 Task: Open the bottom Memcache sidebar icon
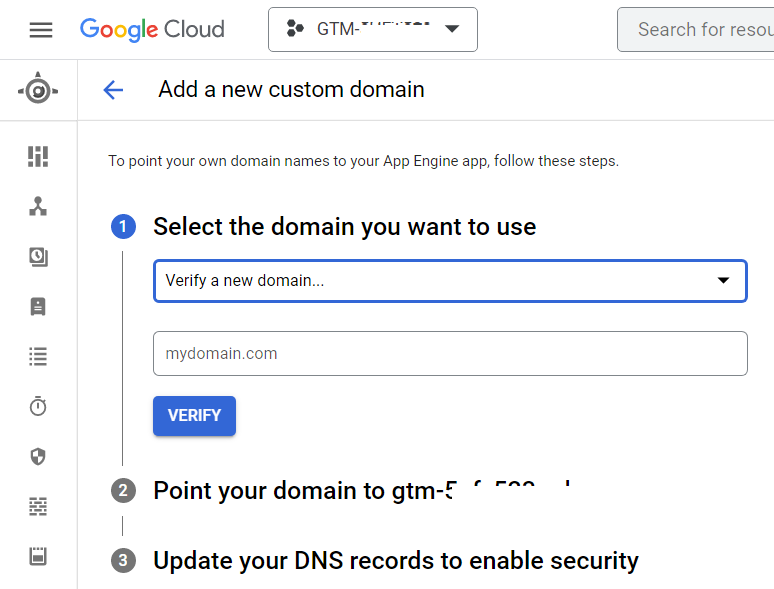[x=38, y=557]
